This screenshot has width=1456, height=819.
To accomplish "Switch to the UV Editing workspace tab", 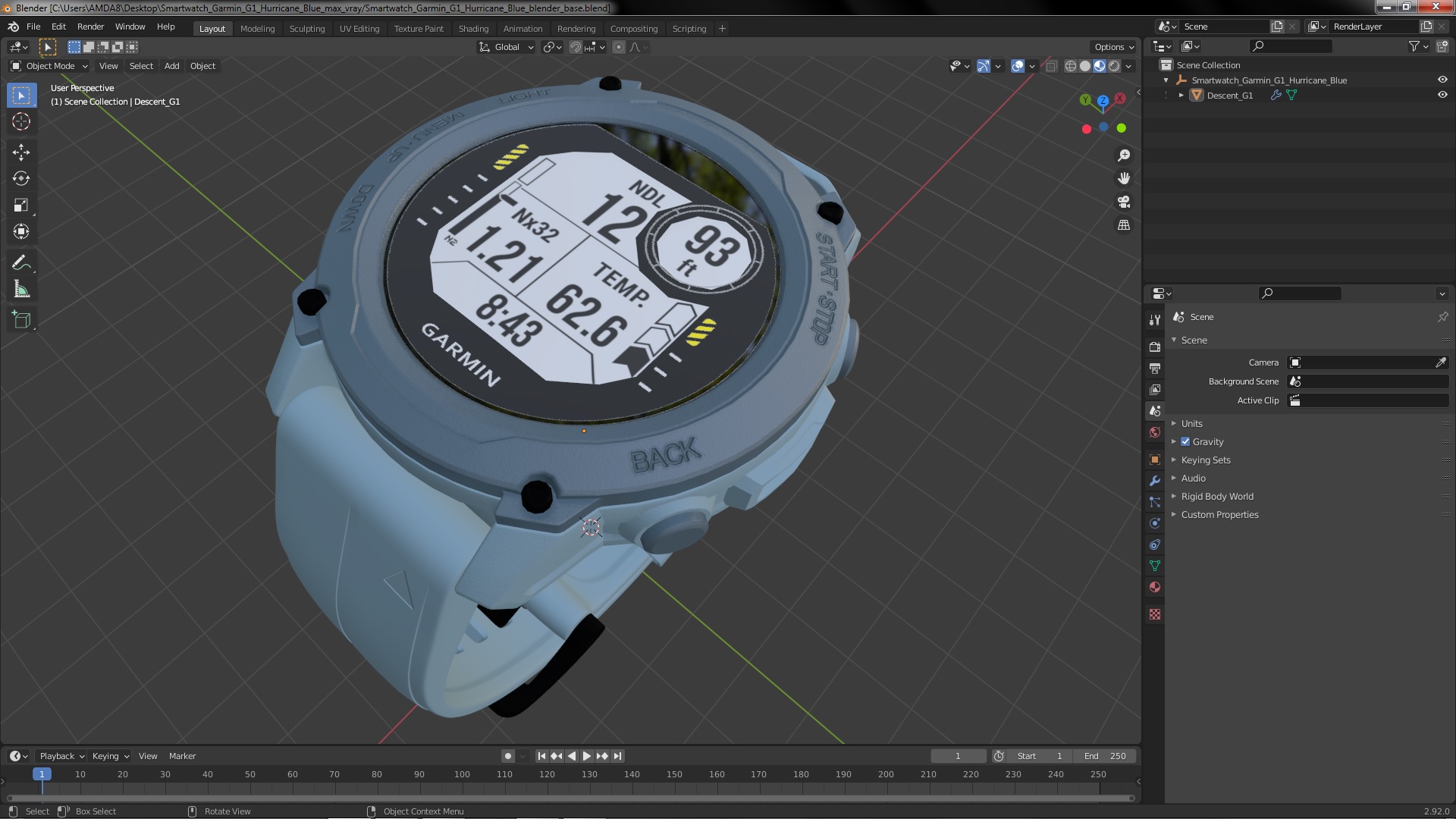I will (359, 29).
